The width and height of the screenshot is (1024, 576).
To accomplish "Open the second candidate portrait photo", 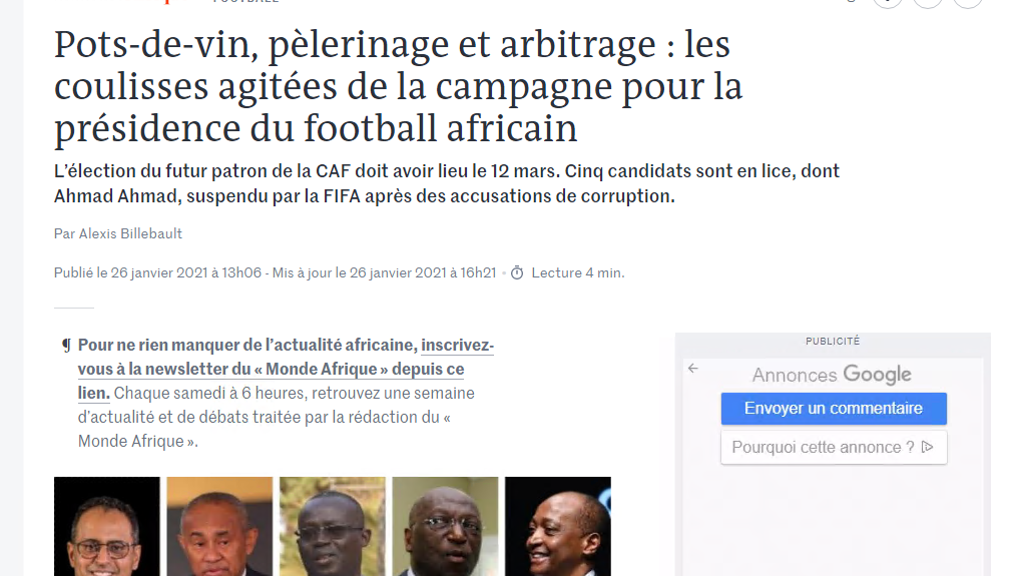I will click(219, 526).
